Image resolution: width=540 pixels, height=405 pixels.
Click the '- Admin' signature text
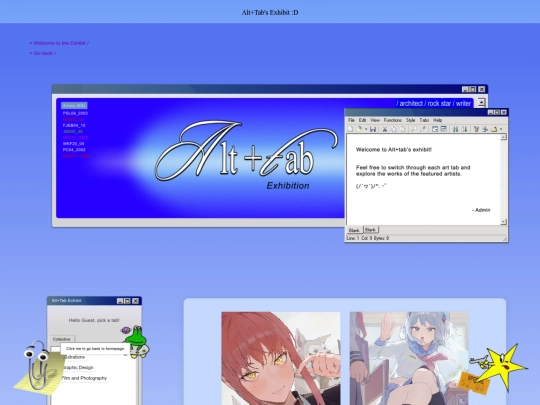[481, 210]
